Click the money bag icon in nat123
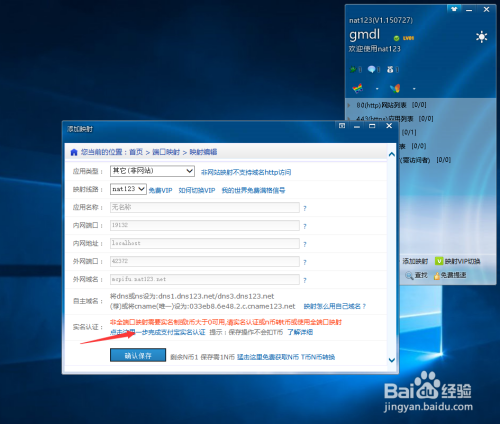The width and height of the screenshot is (500, 424). 390,69
